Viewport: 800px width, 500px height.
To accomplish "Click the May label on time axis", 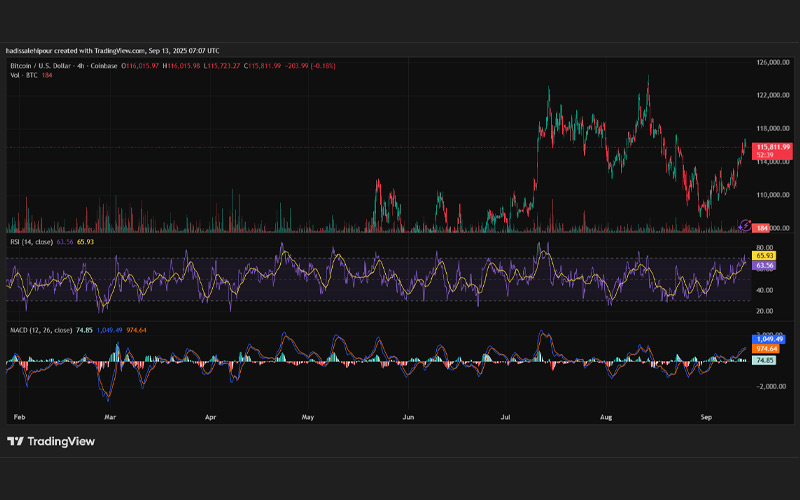I will 308,417.
